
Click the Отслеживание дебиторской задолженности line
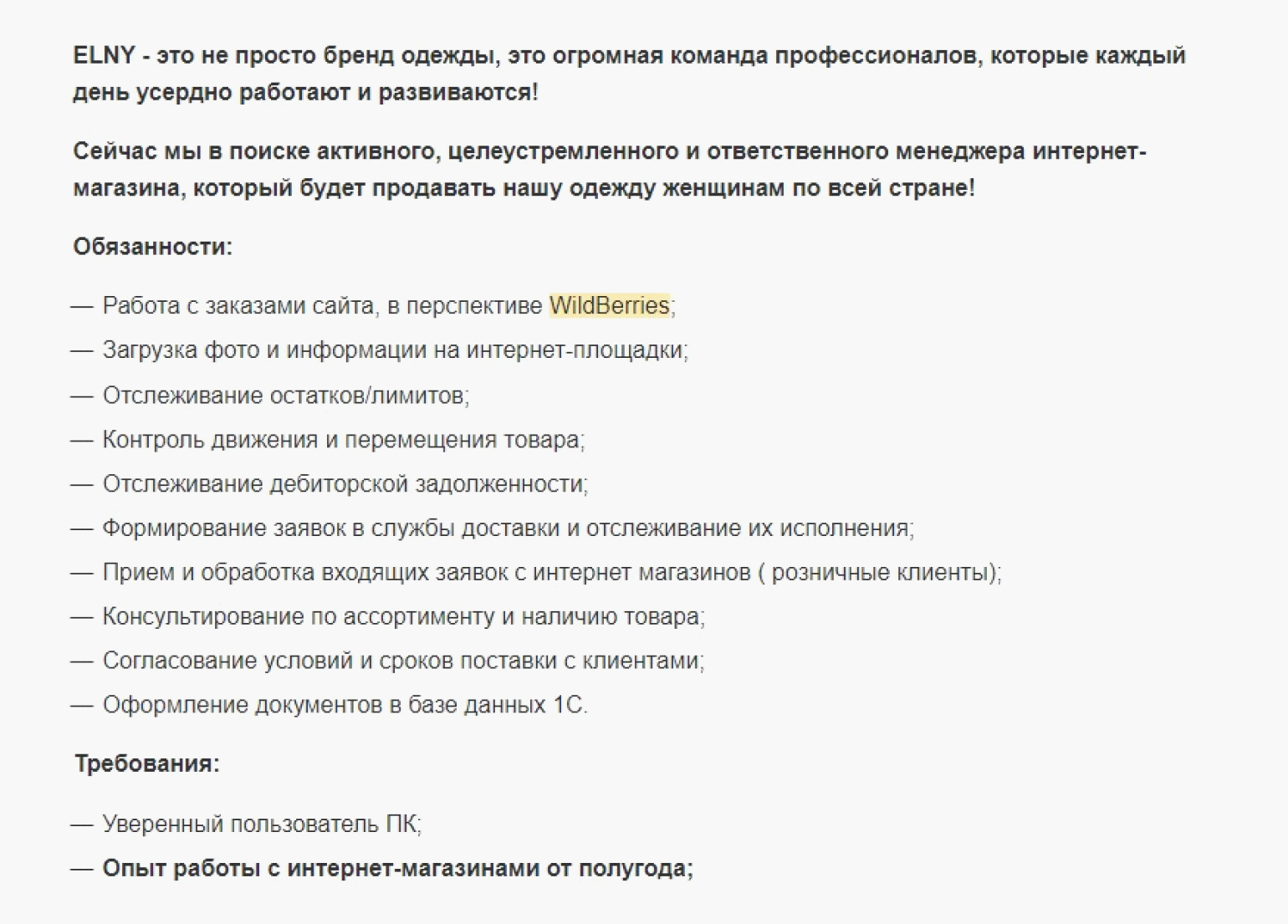tap(345, 484)
